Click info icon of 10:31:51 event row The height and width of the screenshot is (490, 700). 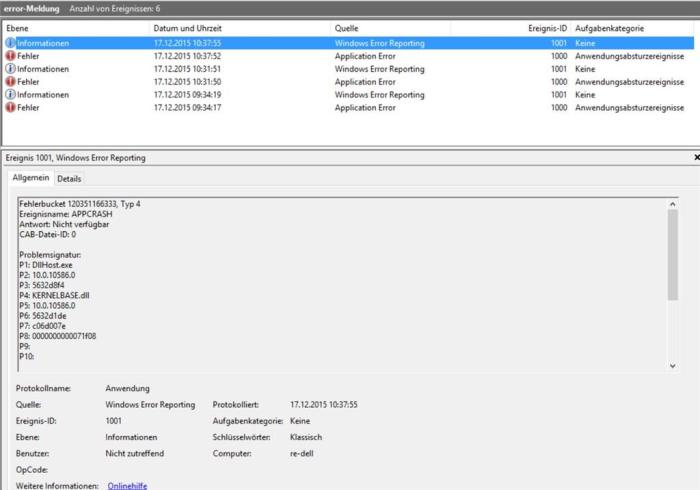(10, 69)
